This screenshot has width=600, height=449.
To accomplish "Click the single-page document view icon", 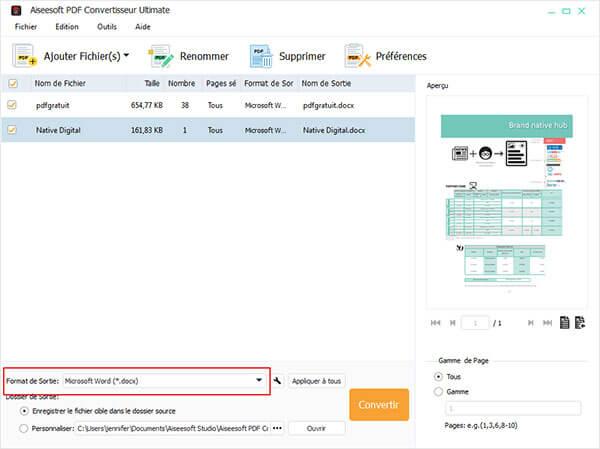I will pyautogui.click(x=565, y=322).
